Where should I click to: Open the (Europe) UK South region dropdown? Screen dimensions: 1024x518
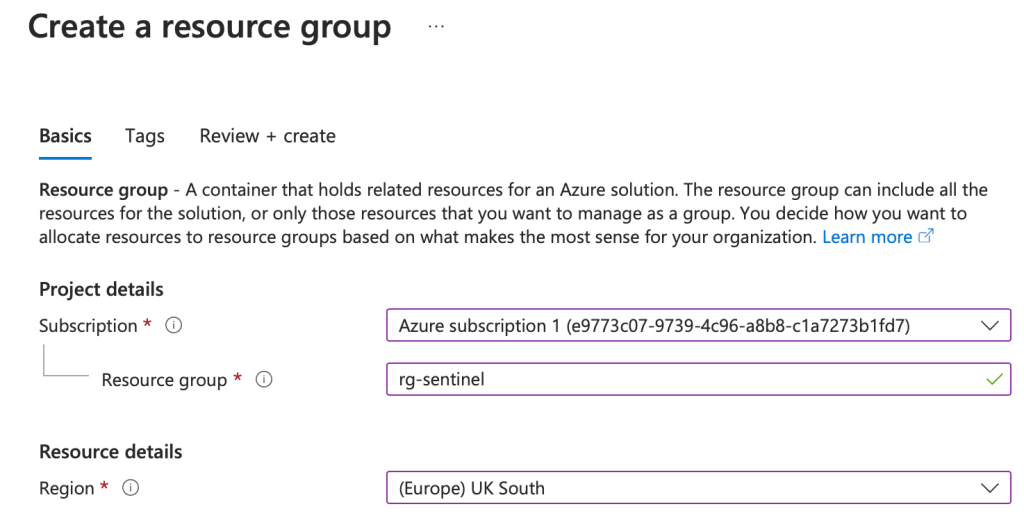[680, 488]
